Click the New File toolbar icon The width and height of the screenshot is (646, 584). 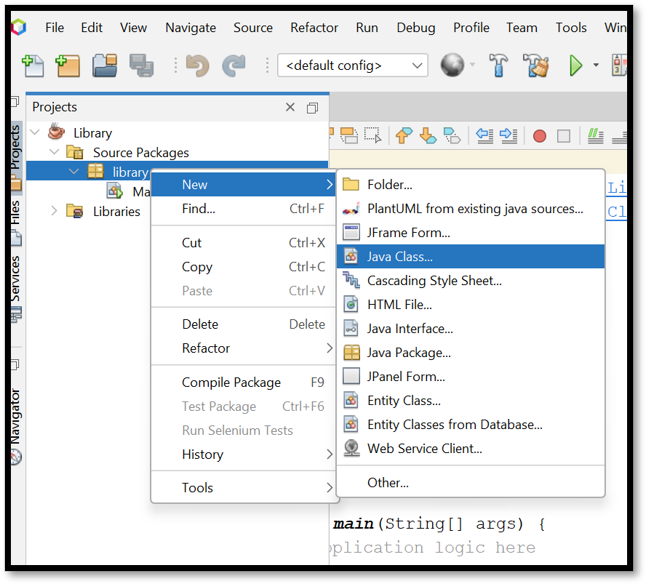coord(33,65)
